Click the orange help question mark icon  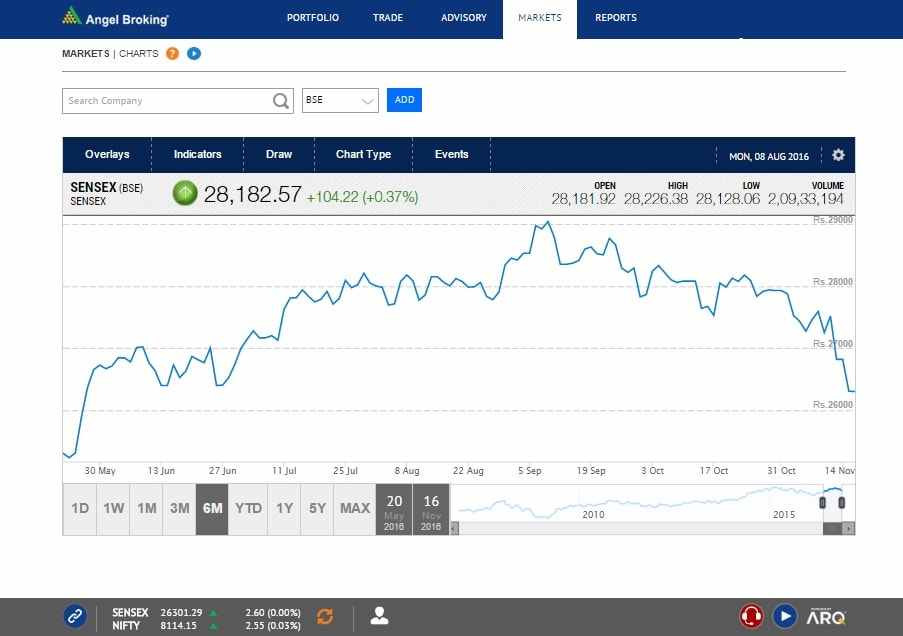[173, 54]
